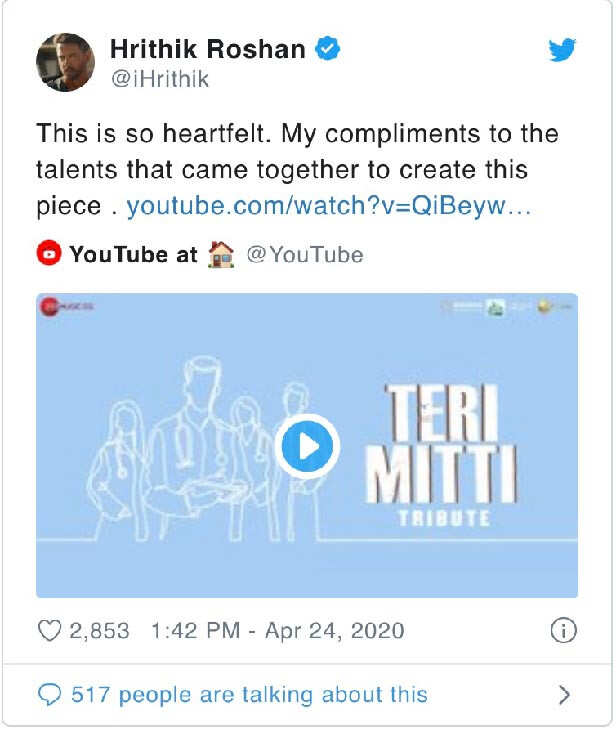Click the 2,853 likes count
616x734 pixels.
[x=99, y=631]
